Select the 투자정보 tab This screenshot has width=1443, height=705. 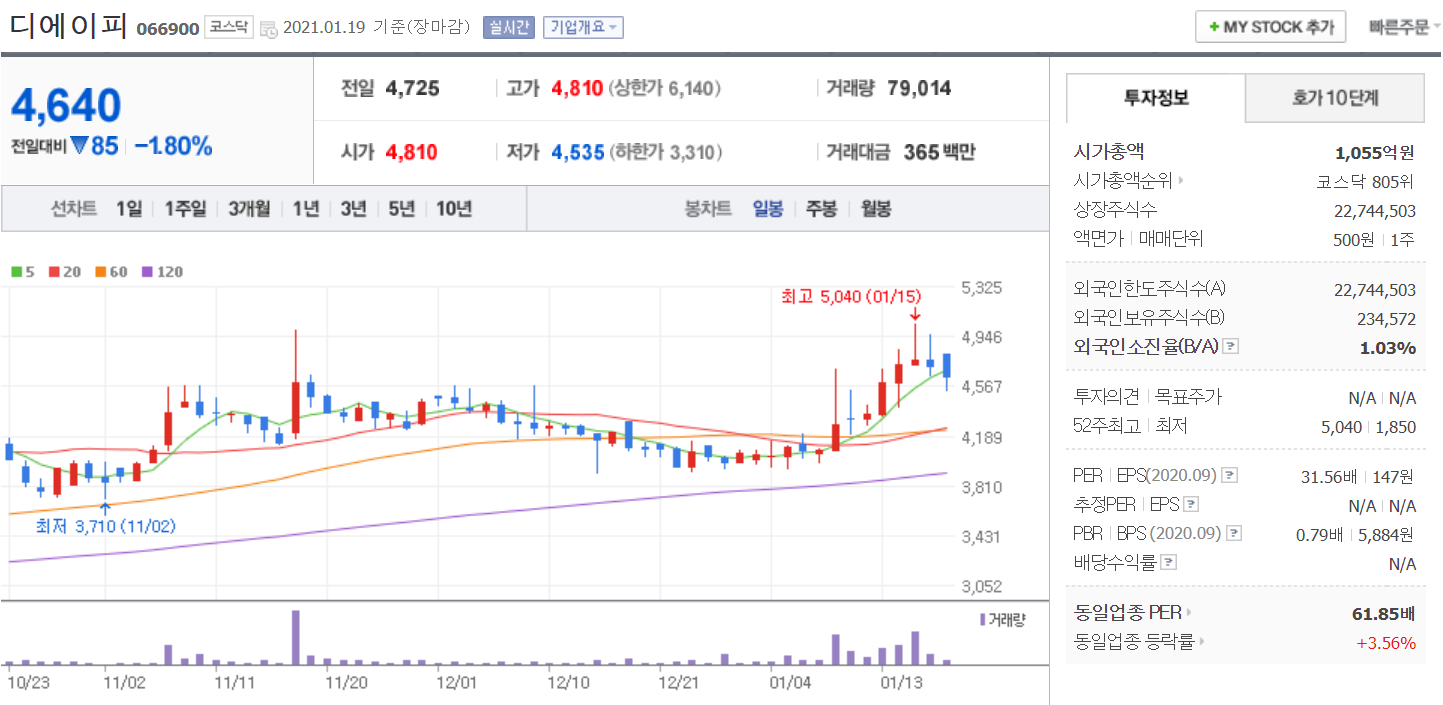click(x=1156, y=98)
